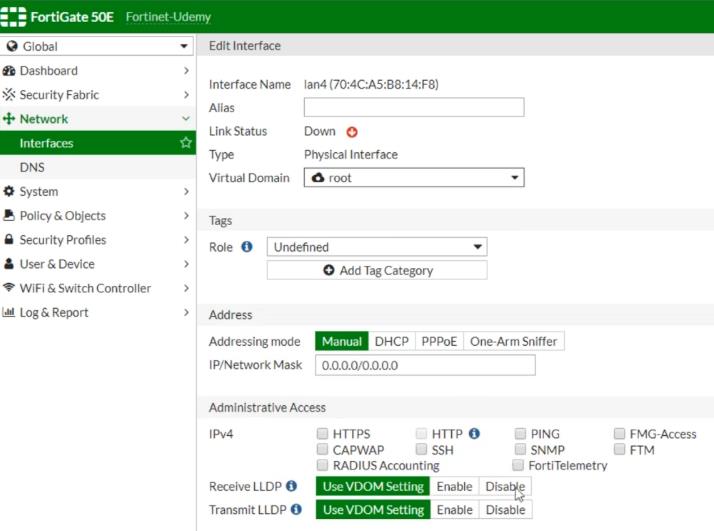Screen dimensions: 714x531
Task: Check the PING access checkbox
Action: pyautogui.click(x=520, y=433)
